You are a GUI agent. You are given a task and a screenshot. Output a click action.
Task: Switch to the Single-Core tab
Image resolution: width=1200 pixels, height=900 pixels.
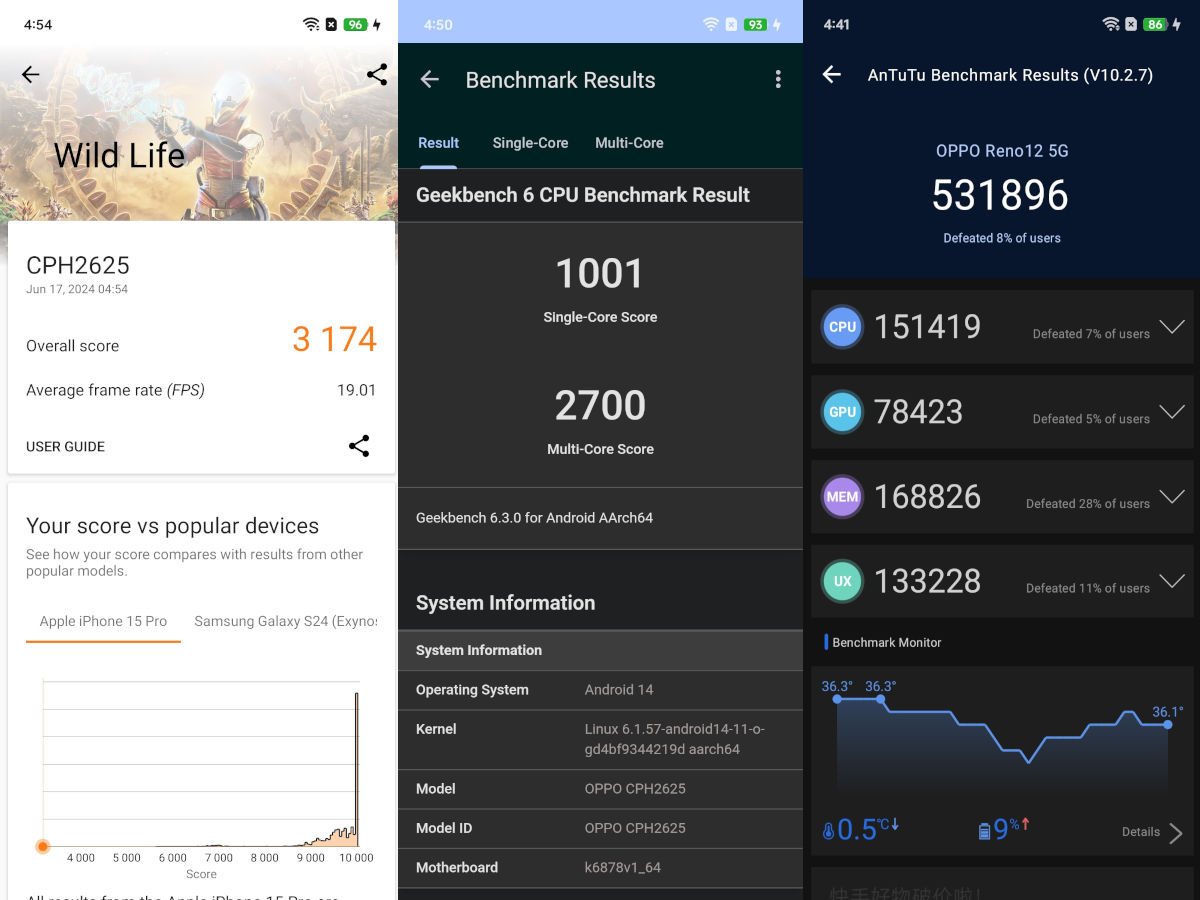click(530, 143)
